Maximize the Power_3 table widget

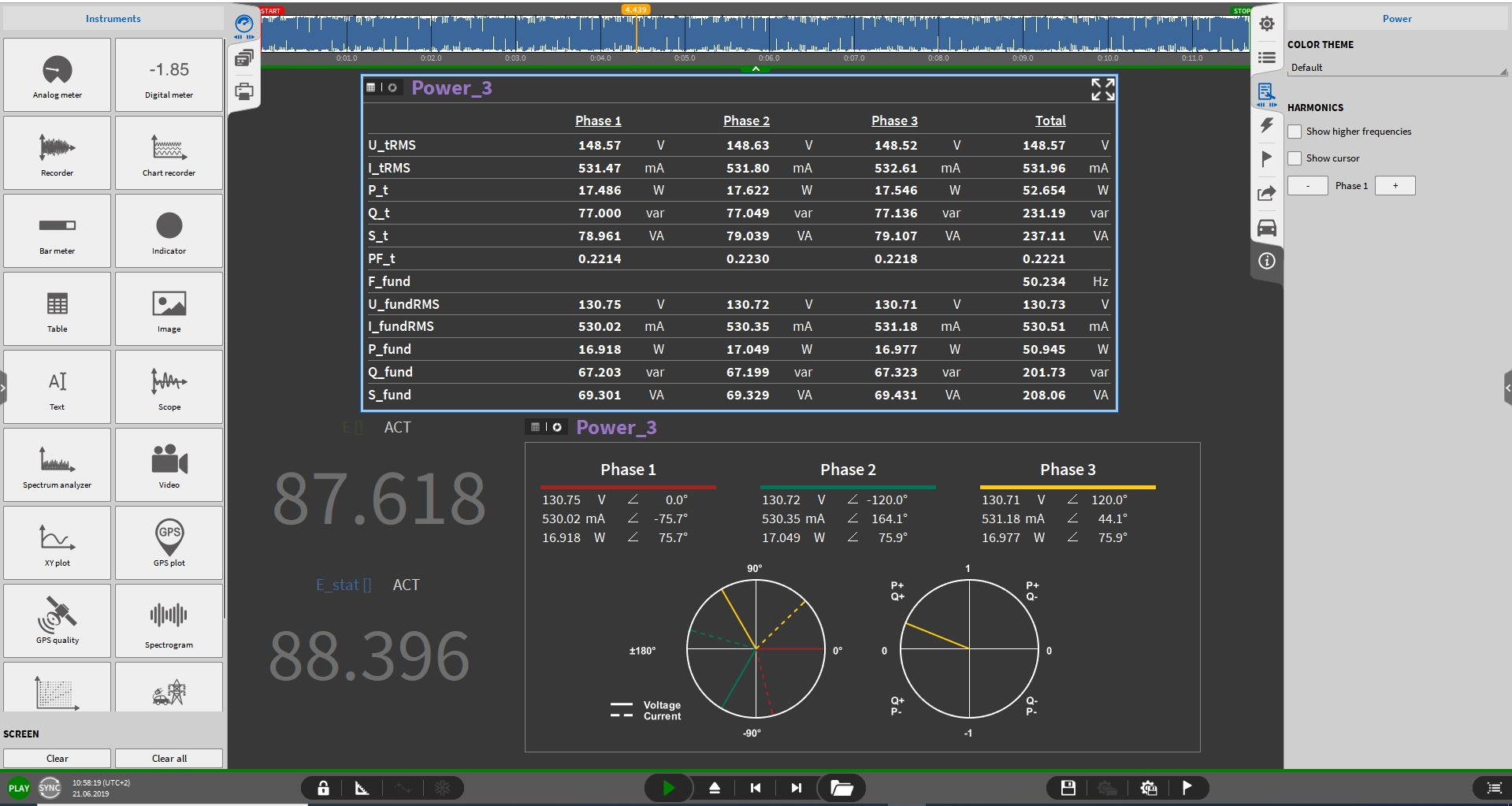tap(1102, 89)
